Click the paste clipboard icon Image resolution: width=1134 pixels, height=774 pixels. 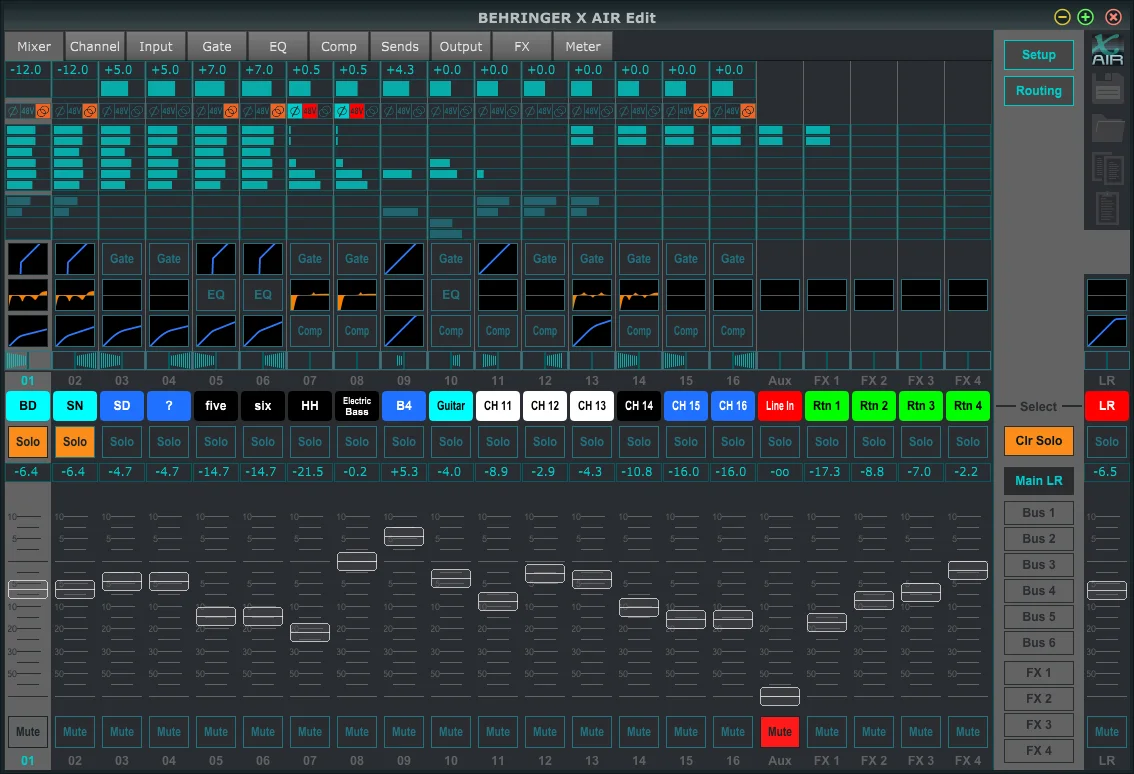(x=1107, y=207)
